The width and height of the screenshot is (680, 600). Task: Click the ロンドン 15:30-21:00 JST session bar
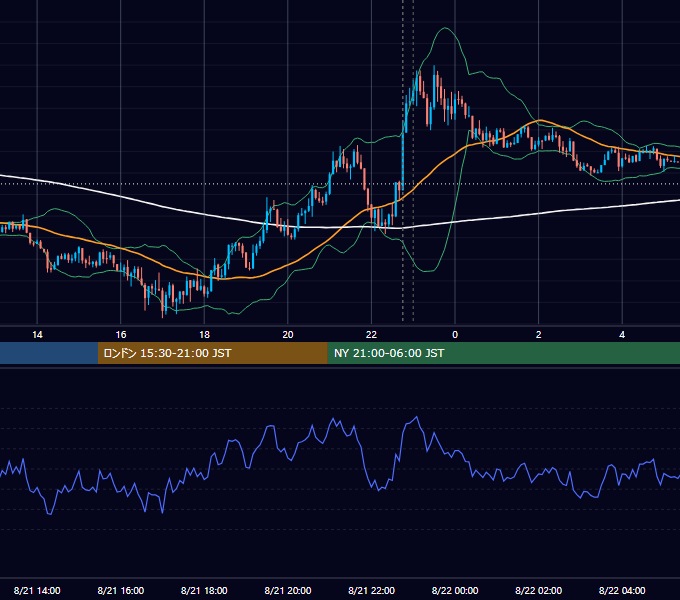tap(212, 353)
